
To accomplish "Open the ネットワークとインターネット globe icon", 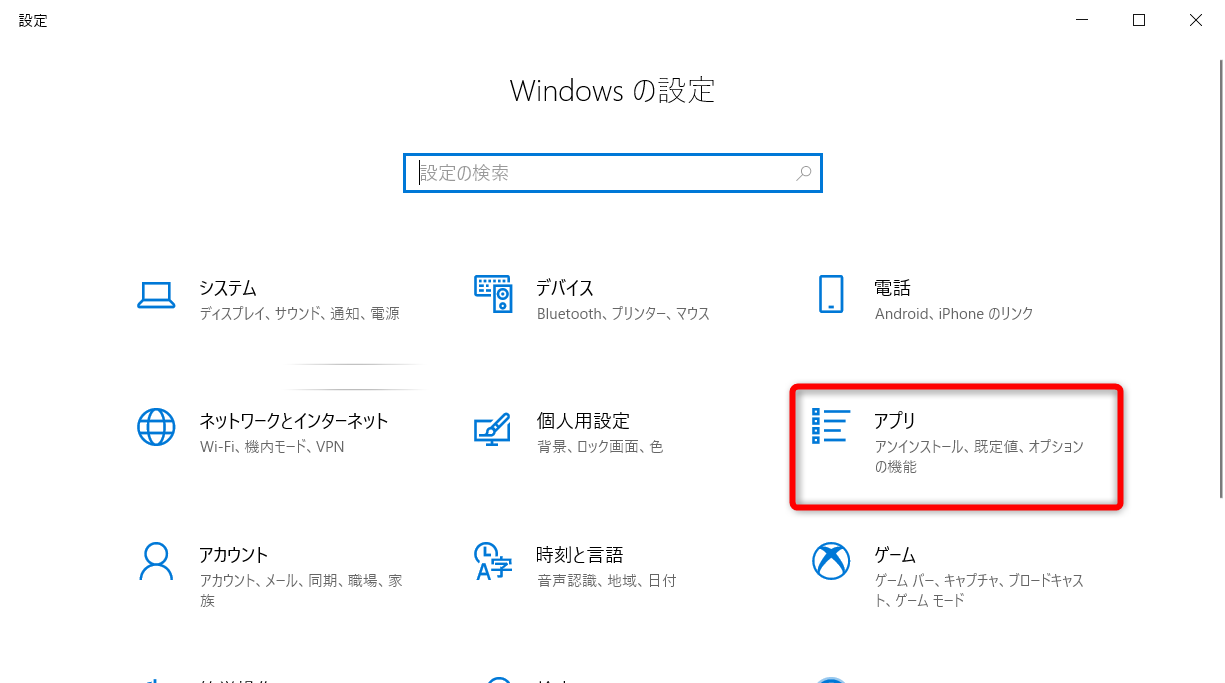I will 156,427.
